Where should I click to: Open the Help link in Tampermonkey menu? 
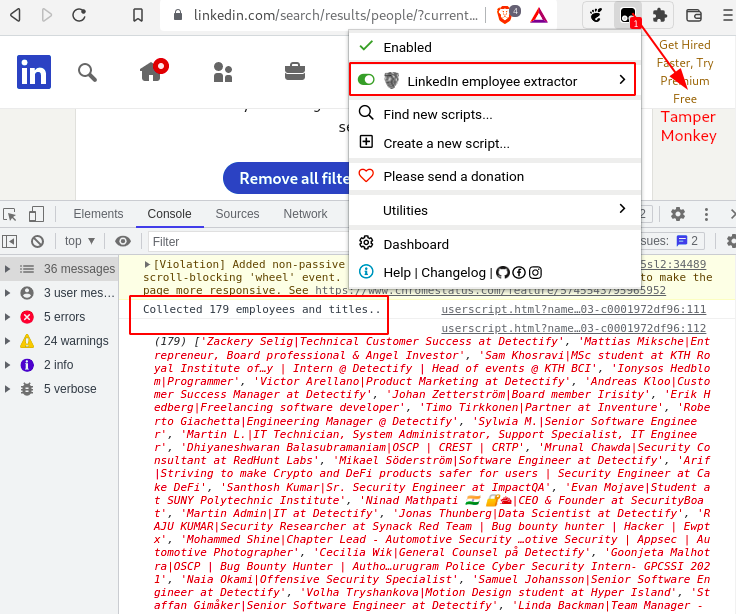pos(397,272)
